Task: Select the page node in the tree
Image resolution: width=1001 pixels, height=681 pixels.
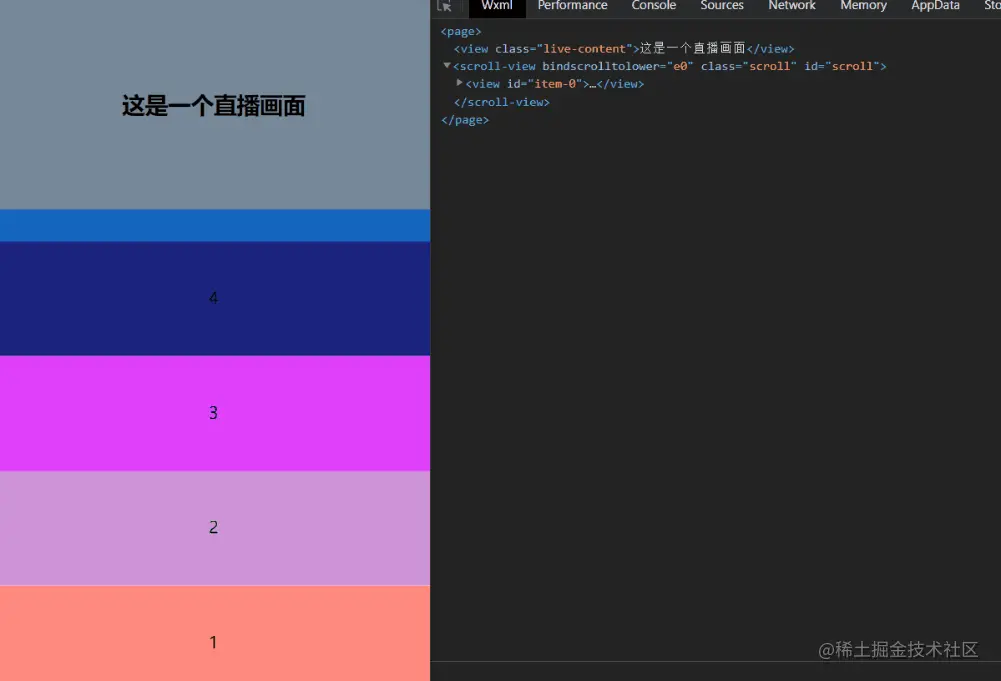Action: [x=460, y=31]
